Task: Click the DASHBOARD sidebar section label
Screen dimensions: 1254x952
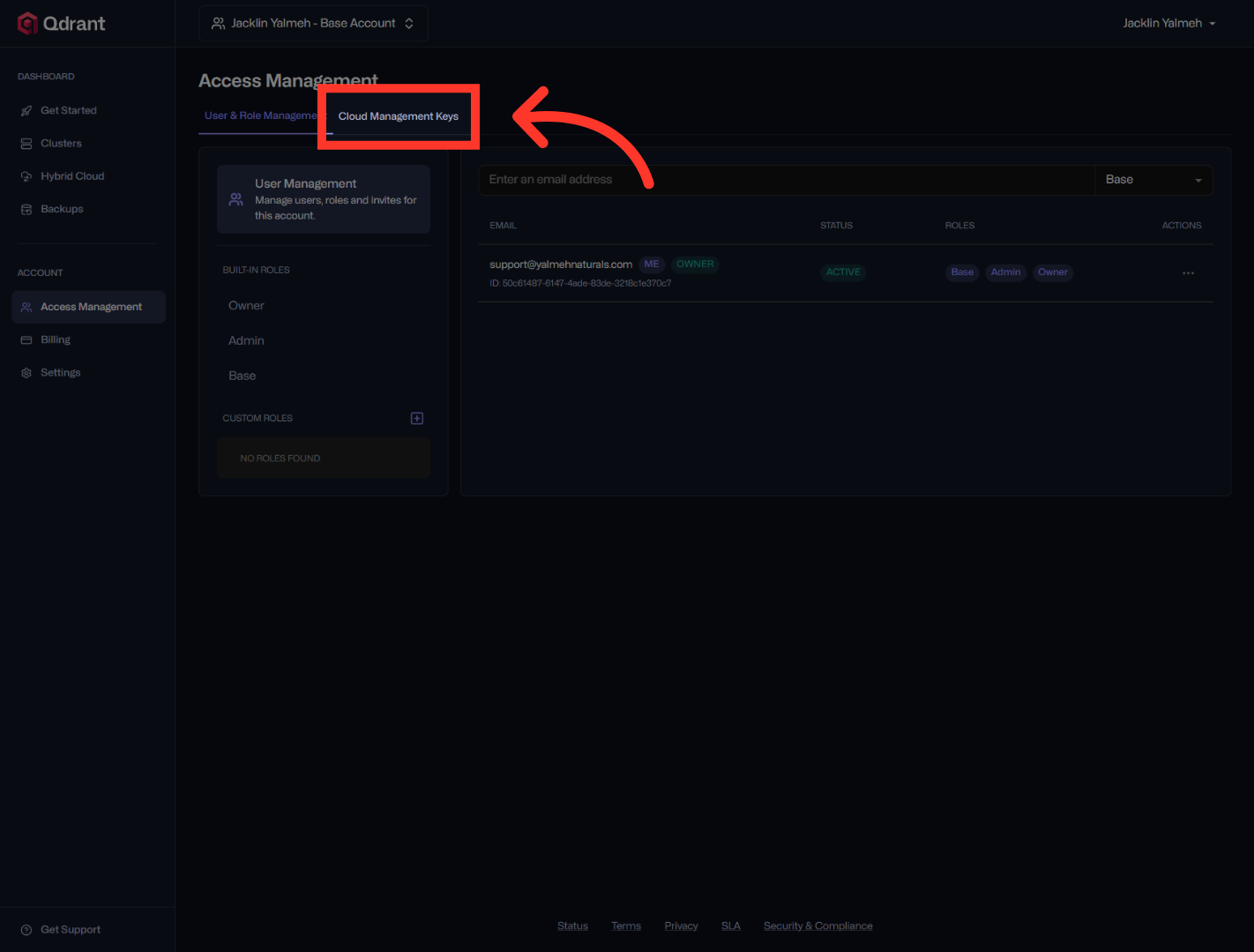Action: [46, 77]
